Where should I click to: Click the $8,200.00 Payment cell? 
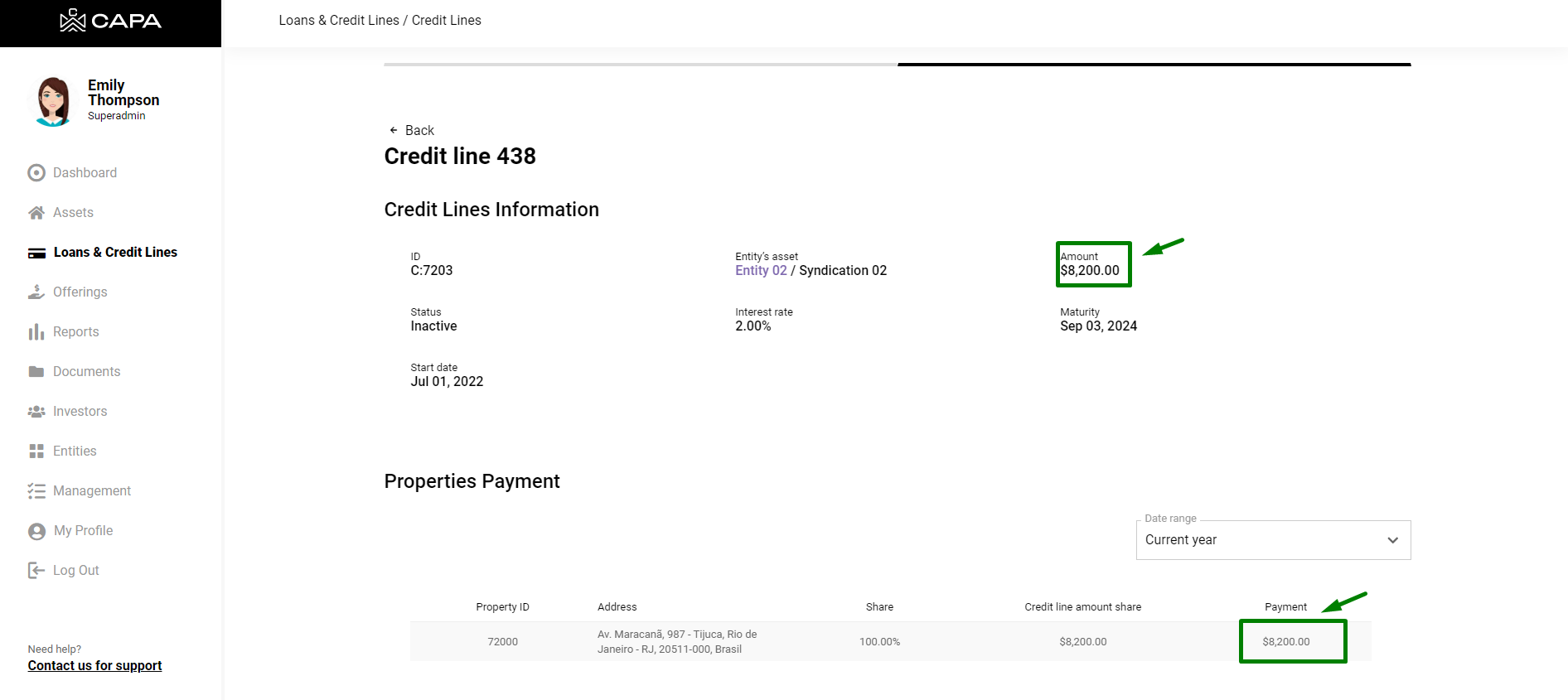point(1285,641)
